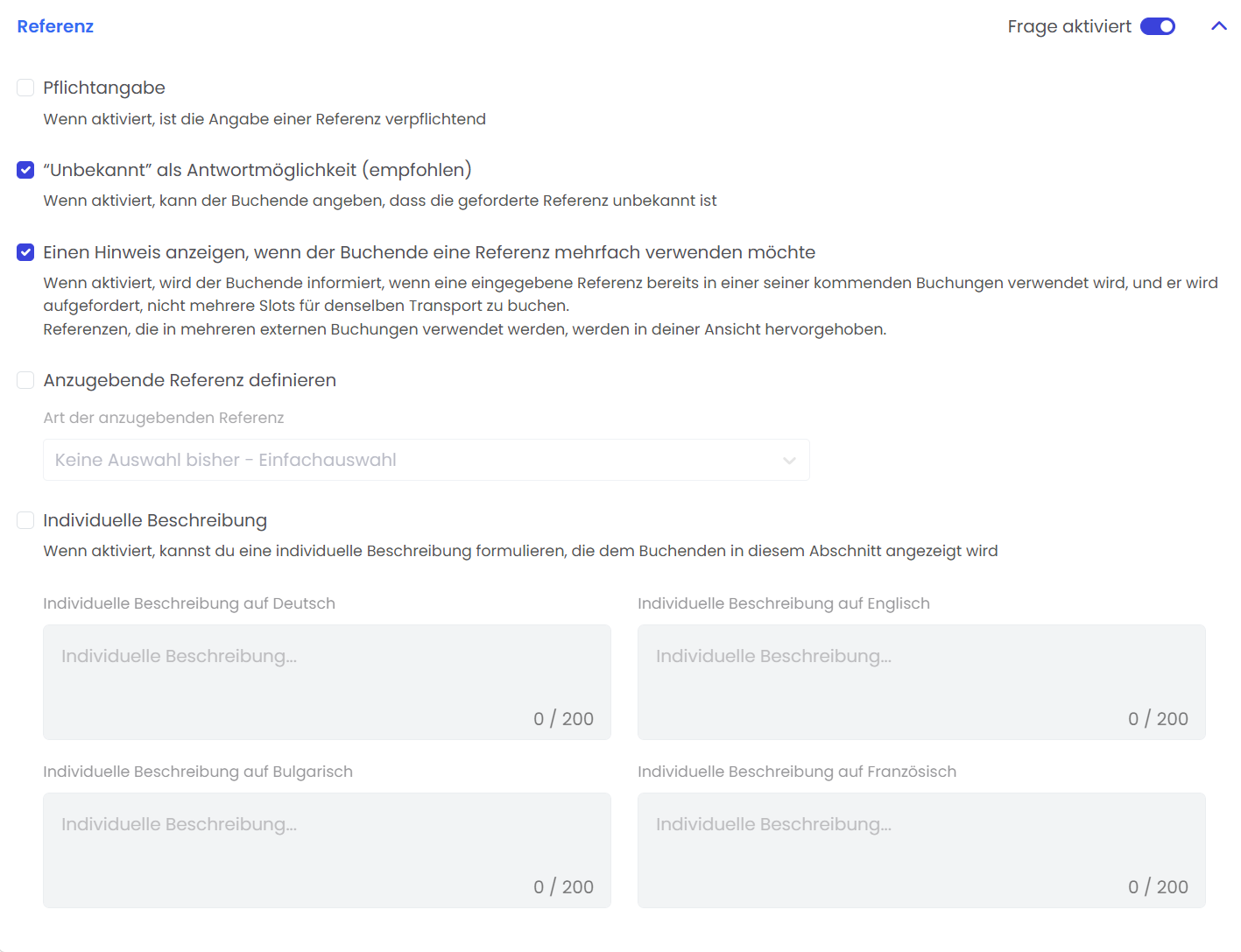This screenshot has height=952, width=1241.
Task: Click the Bulgarisch description text field
Action: click(327, 850)
